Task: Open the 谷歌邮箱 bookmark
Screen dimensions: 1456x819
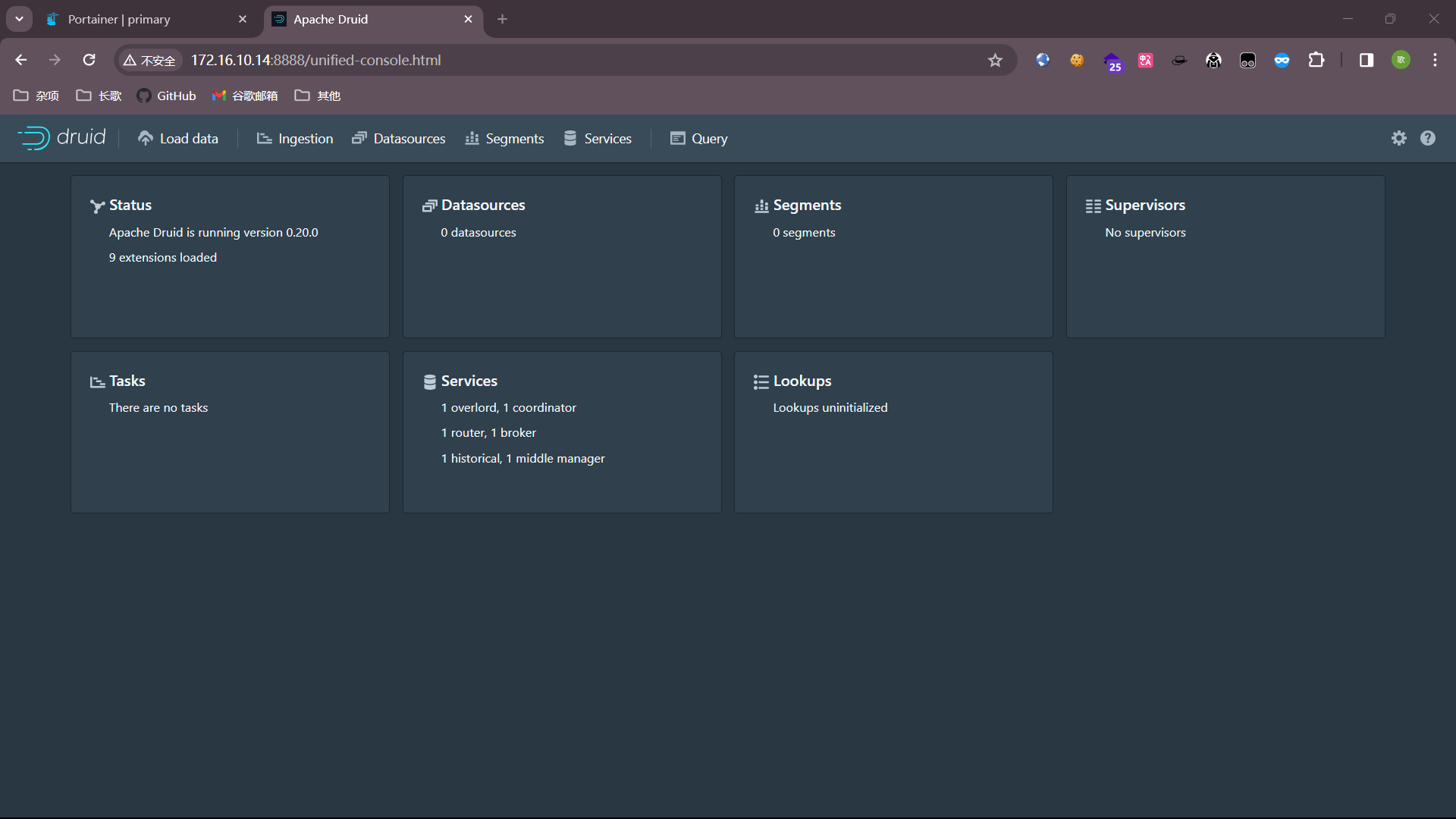Action: click(x=245, y=96)
